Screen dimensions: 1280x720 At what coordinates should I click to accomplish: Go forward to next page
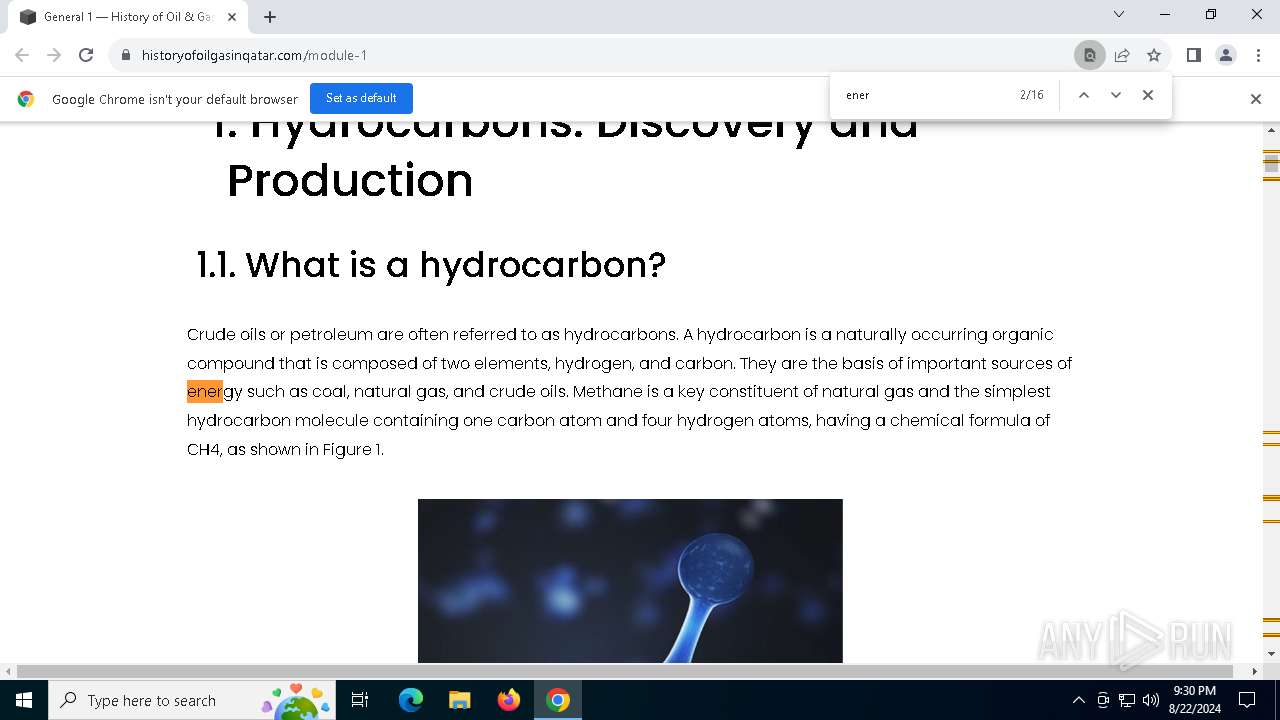pyautogui.click(x=54, y=55)
